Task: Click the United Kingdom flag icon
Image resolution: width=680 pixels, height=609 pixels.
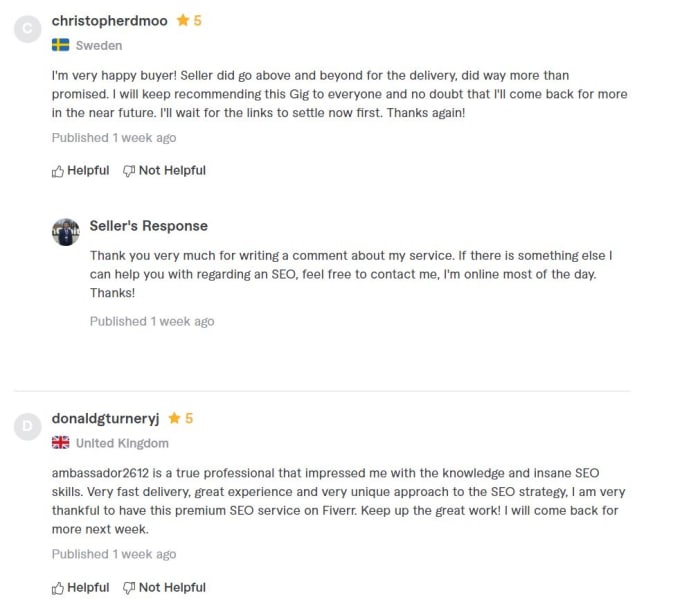Action: pos(61,443)
